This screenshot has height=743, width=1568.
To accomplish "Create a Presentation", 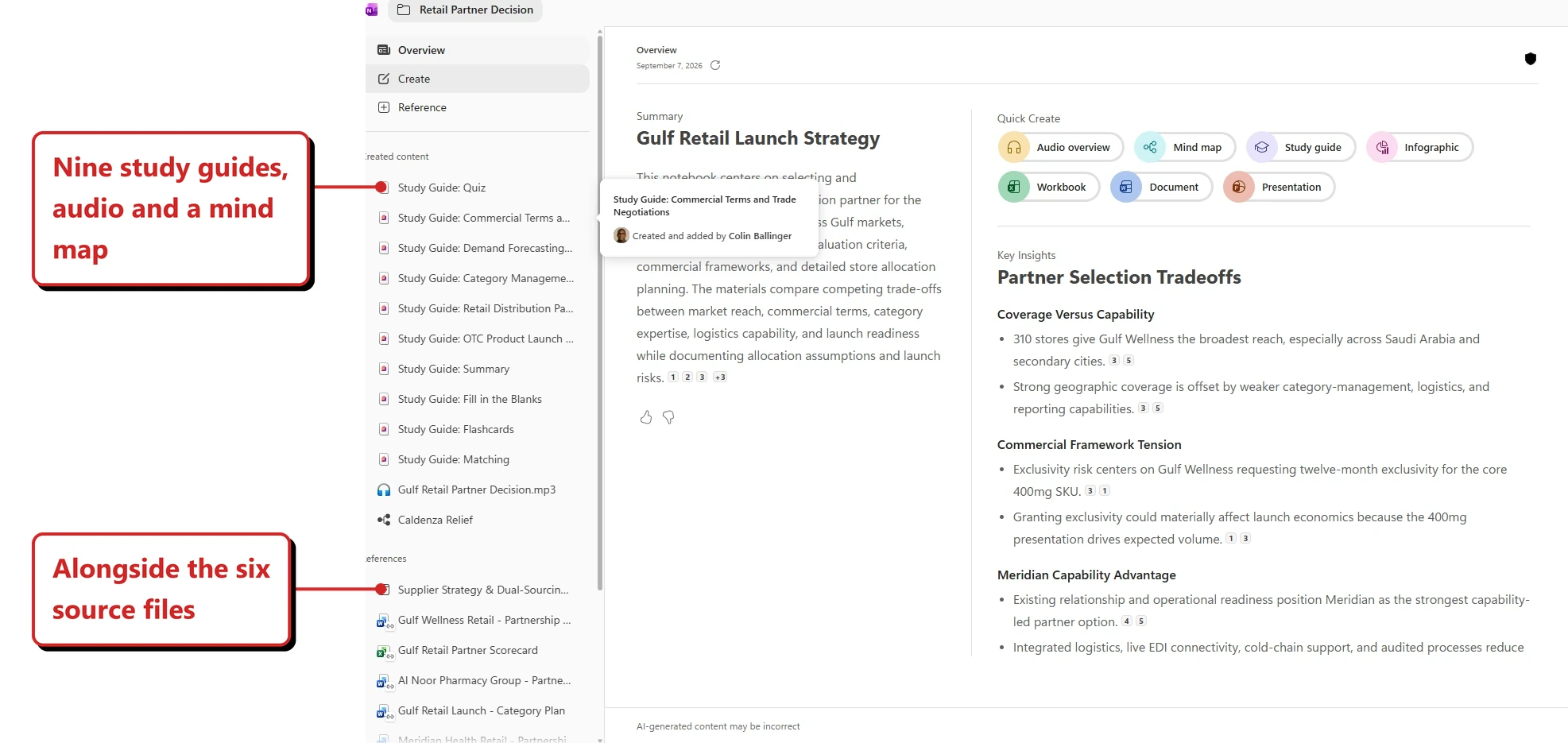I will coord(1279,187).
